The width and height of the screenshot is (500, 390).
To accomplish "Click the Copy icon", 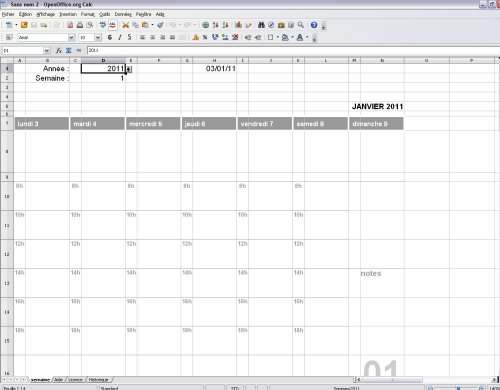I will [135, 25].
